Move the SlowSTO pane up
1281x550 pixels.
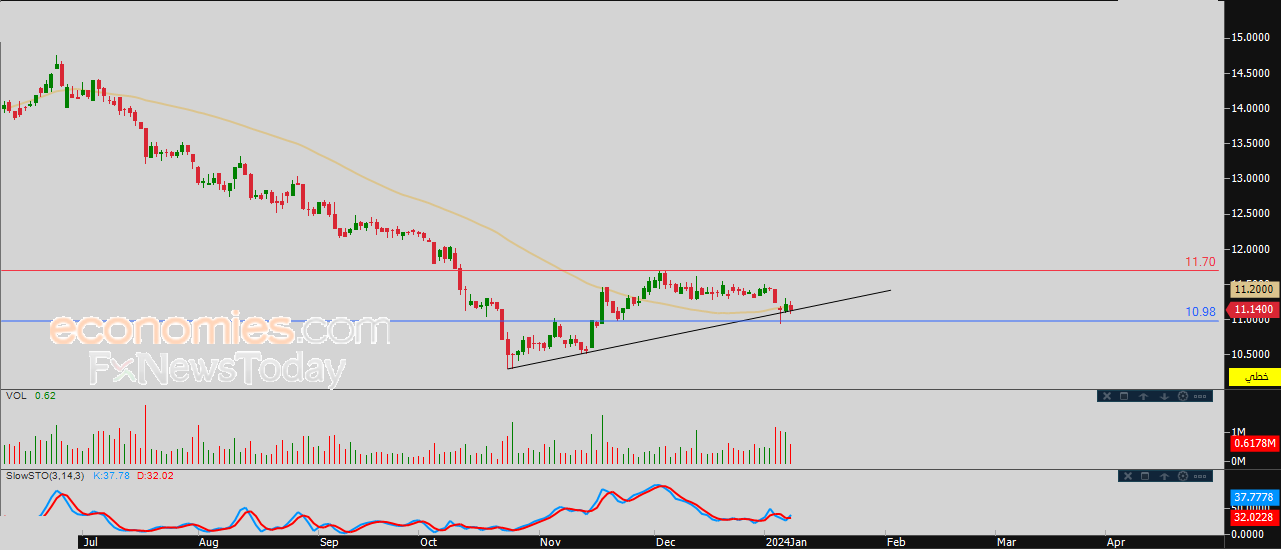tap(1164, 476)
